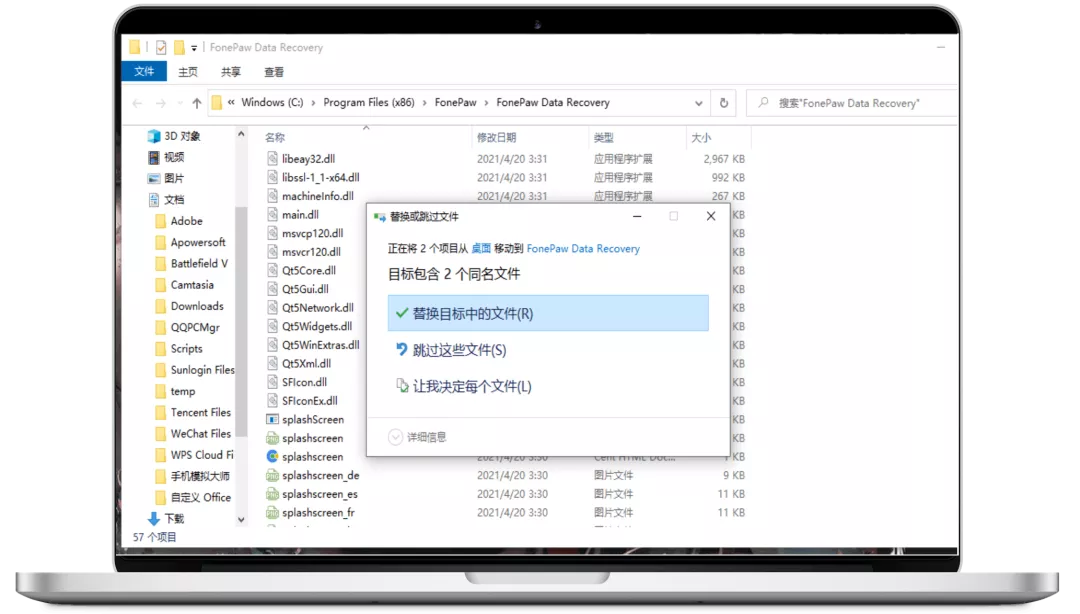The image size is (1080, 614).
Task: Go up one folder level arrow
Action: point(197,103)
